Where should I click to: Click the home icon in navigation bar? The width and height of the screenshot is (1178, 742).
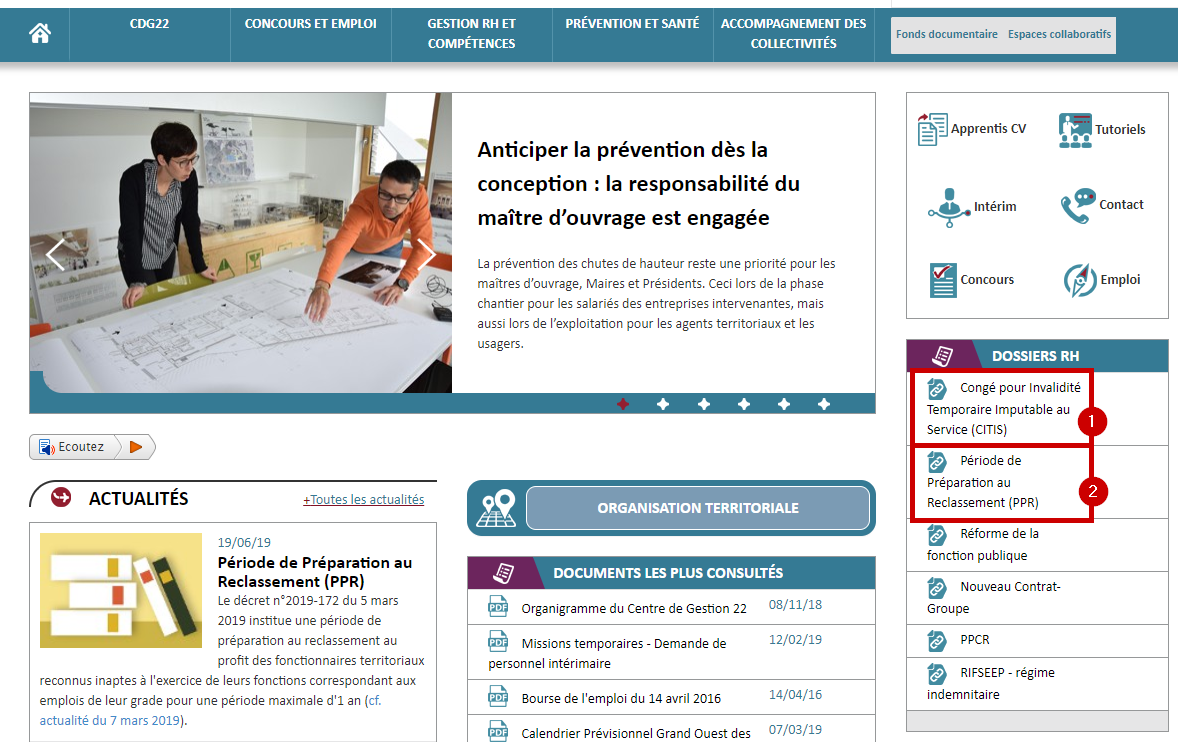(40, 34)
